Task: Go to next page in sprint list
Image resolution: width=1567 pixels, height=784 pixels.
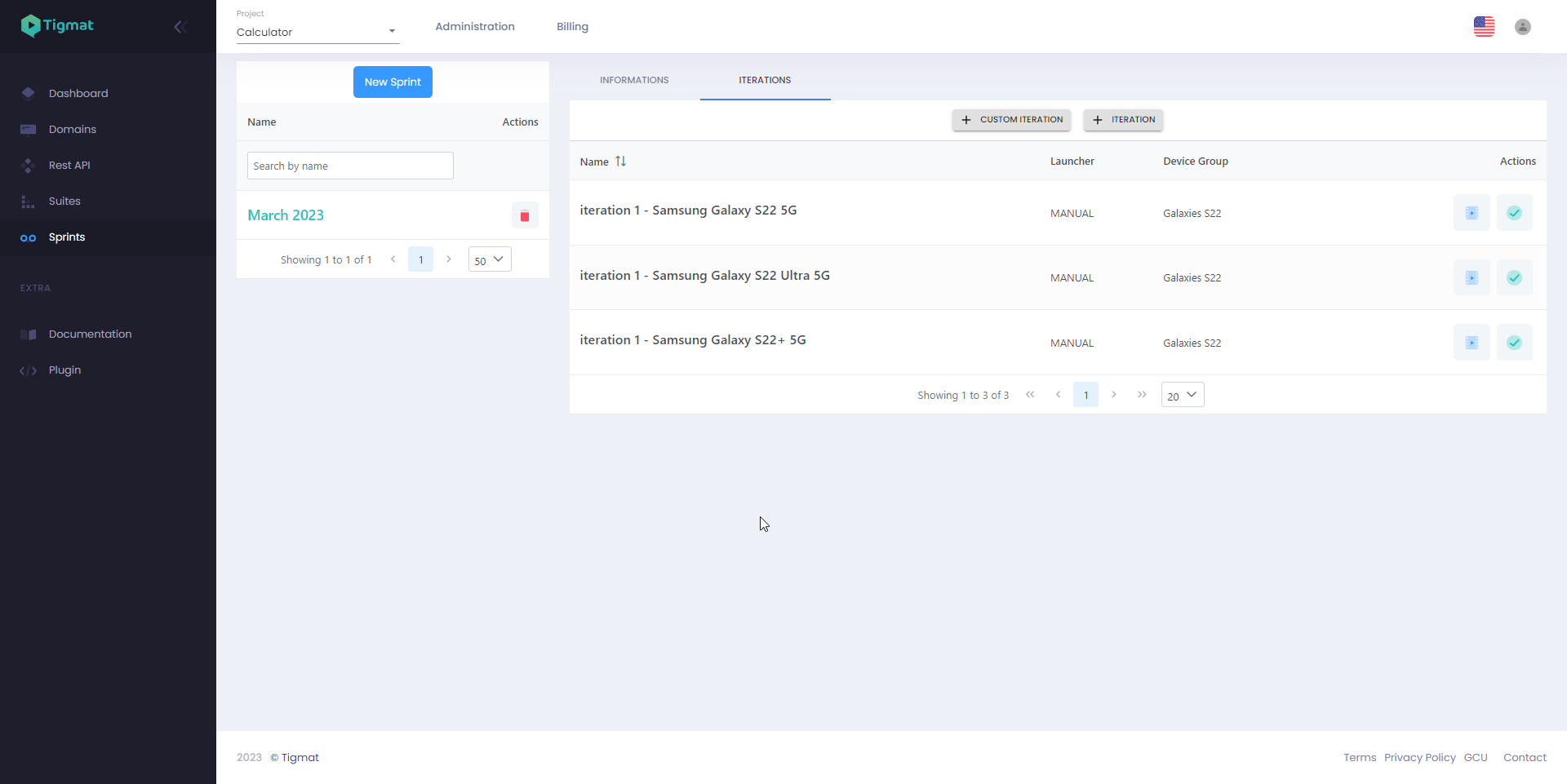Action: (x=448, y=259)
